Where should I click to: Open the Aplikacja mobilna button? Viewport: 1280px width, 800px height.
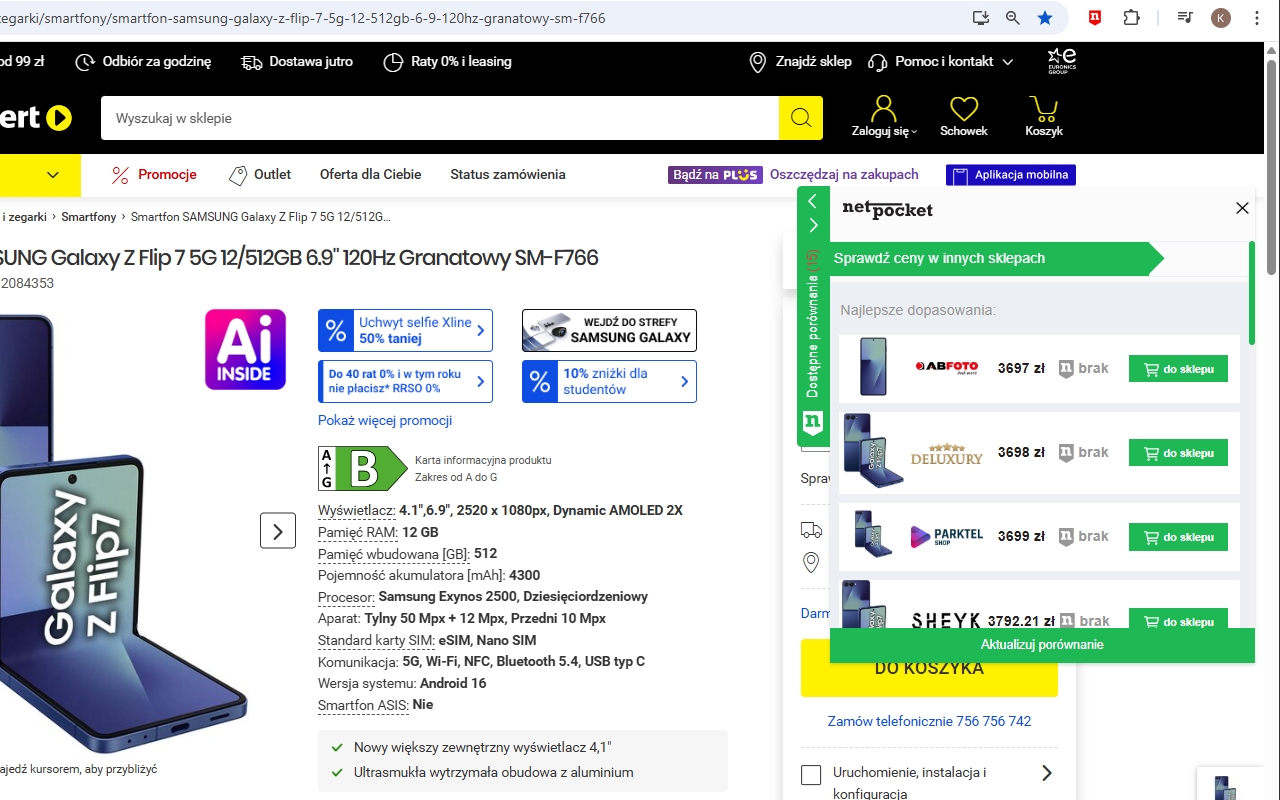[x=1011, y=175]
